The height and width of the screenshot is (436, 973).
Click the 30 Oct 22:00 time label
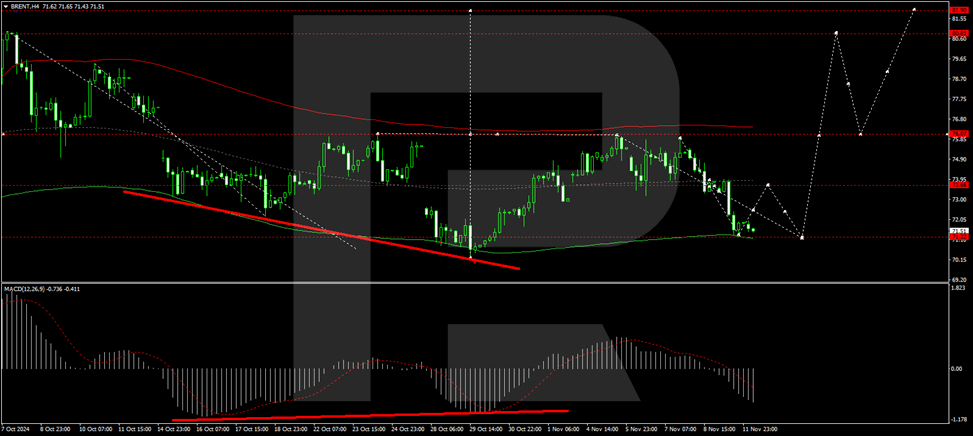[x=526, y=429]
